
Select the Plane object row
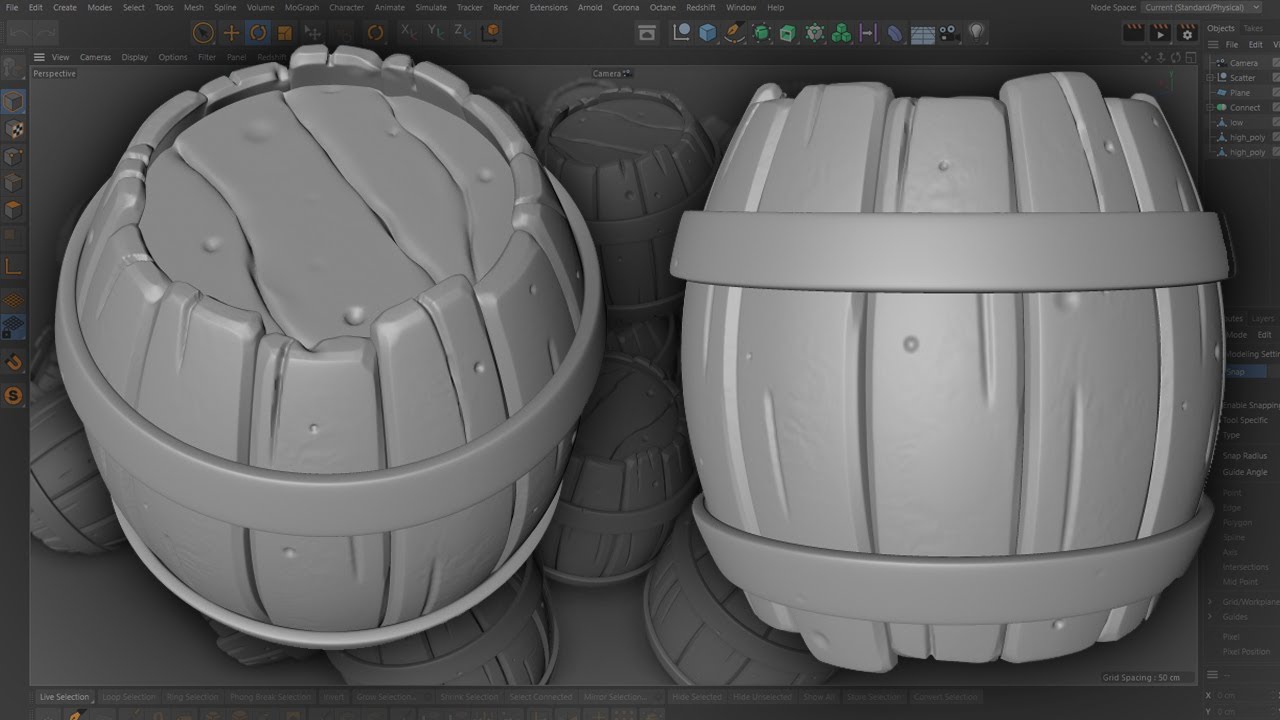1240,92
